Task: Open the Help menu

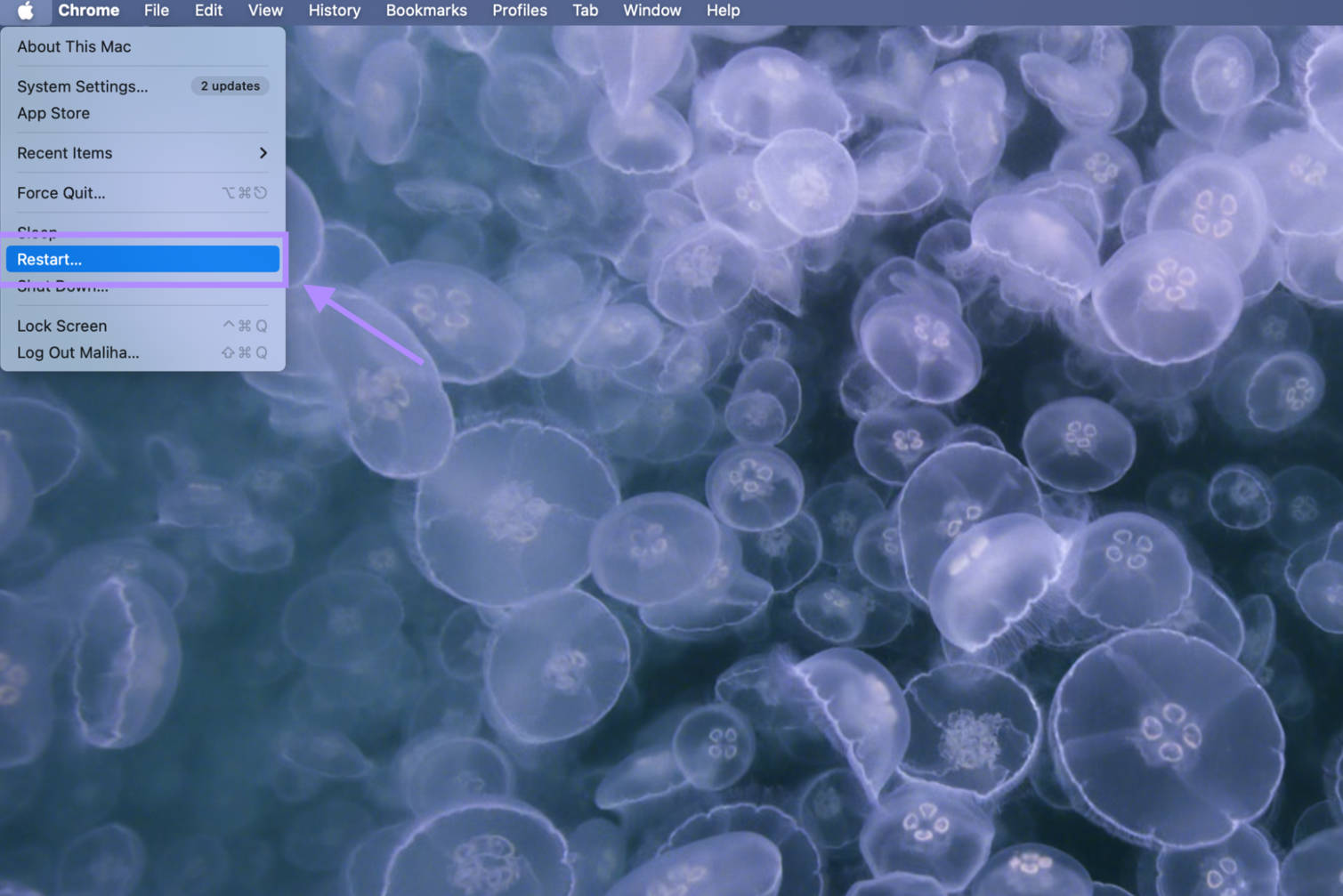Action: (723, 11)
